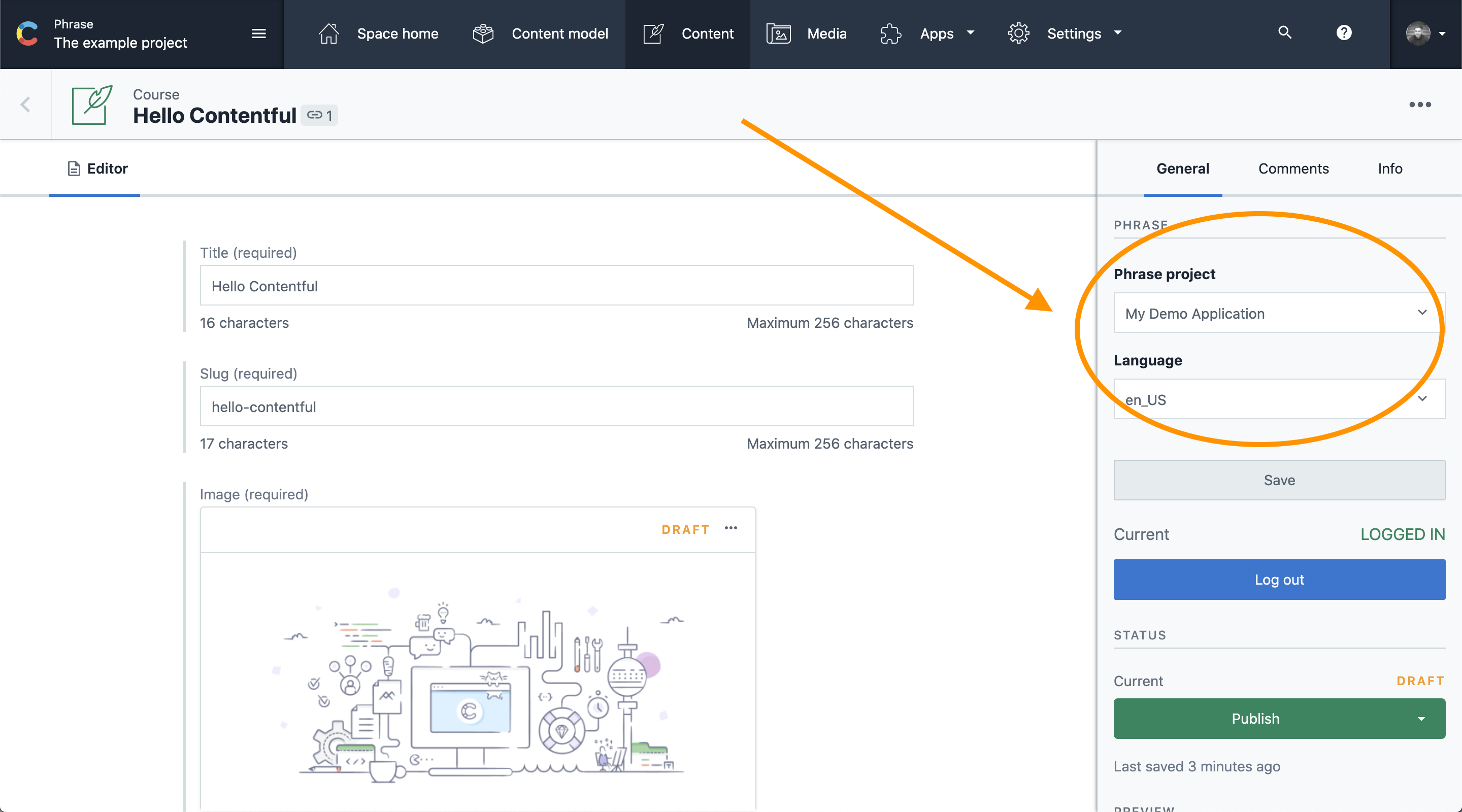Open image asset three-dot actions menu
The width and height of the screenshot is (1462, 812).
[x=731, y=528]
